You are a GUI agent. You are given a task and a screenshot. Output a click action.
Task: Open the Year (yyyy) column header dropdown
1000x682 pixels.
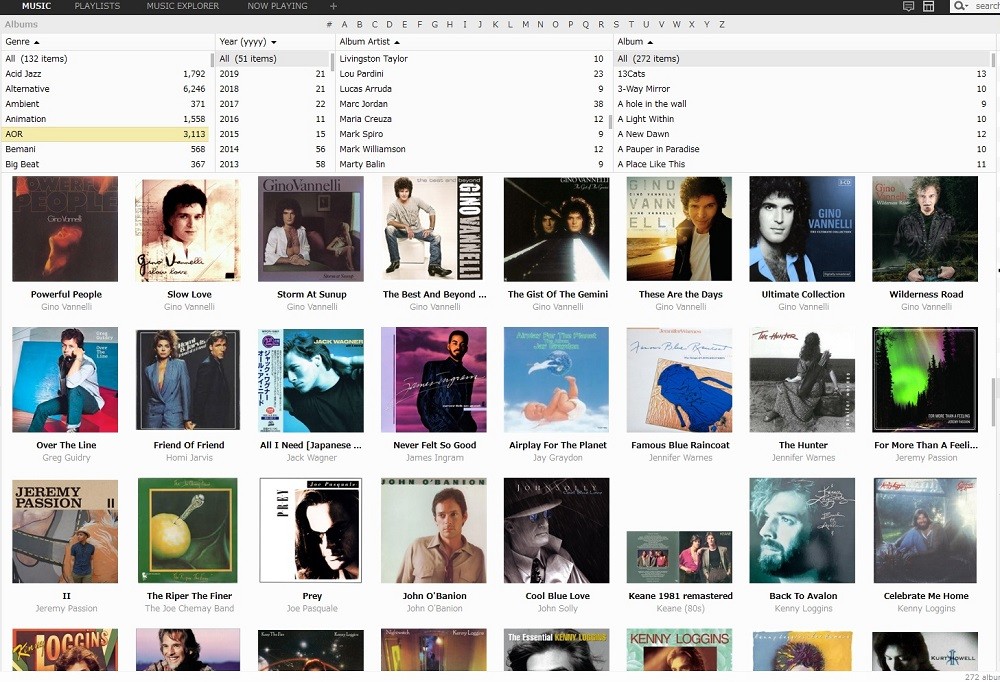coord(274,41)
